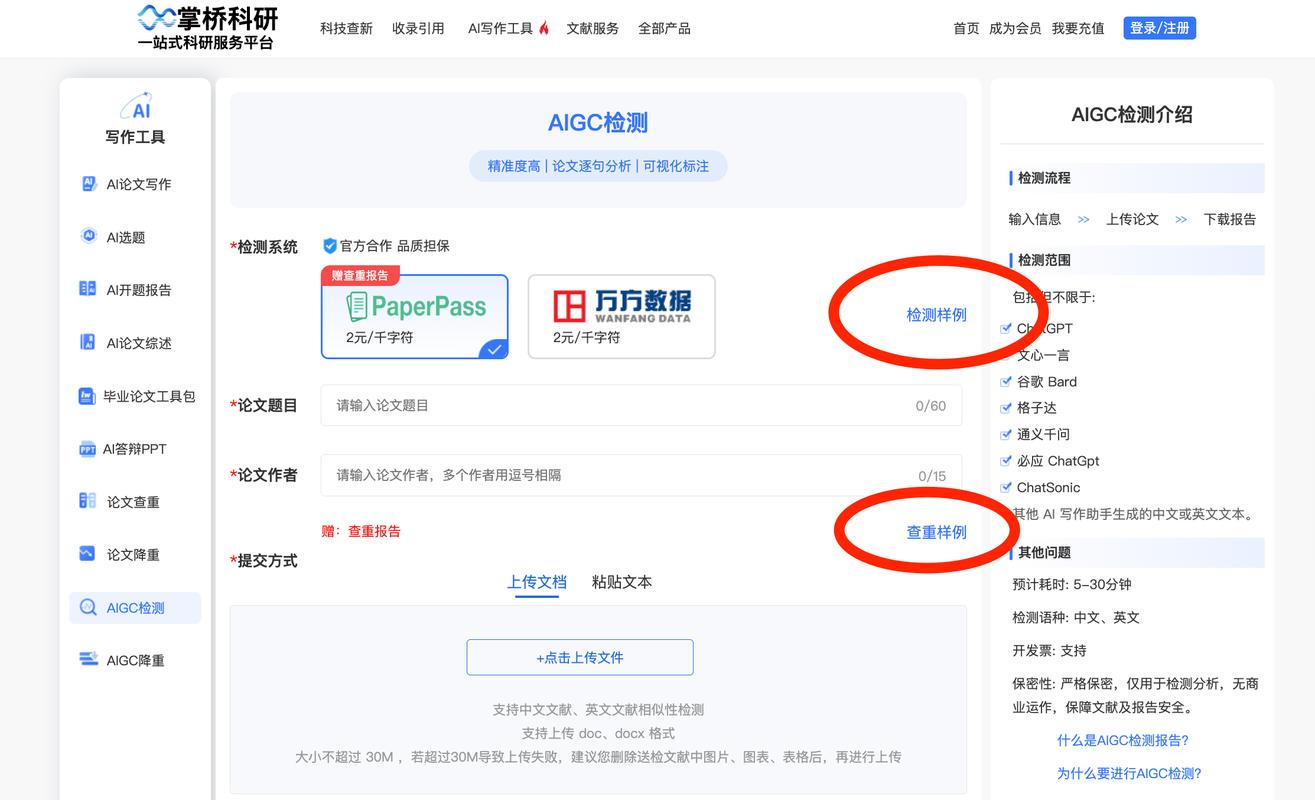
Task: Click 我要充值 link
Action: tap(1078, 28)
